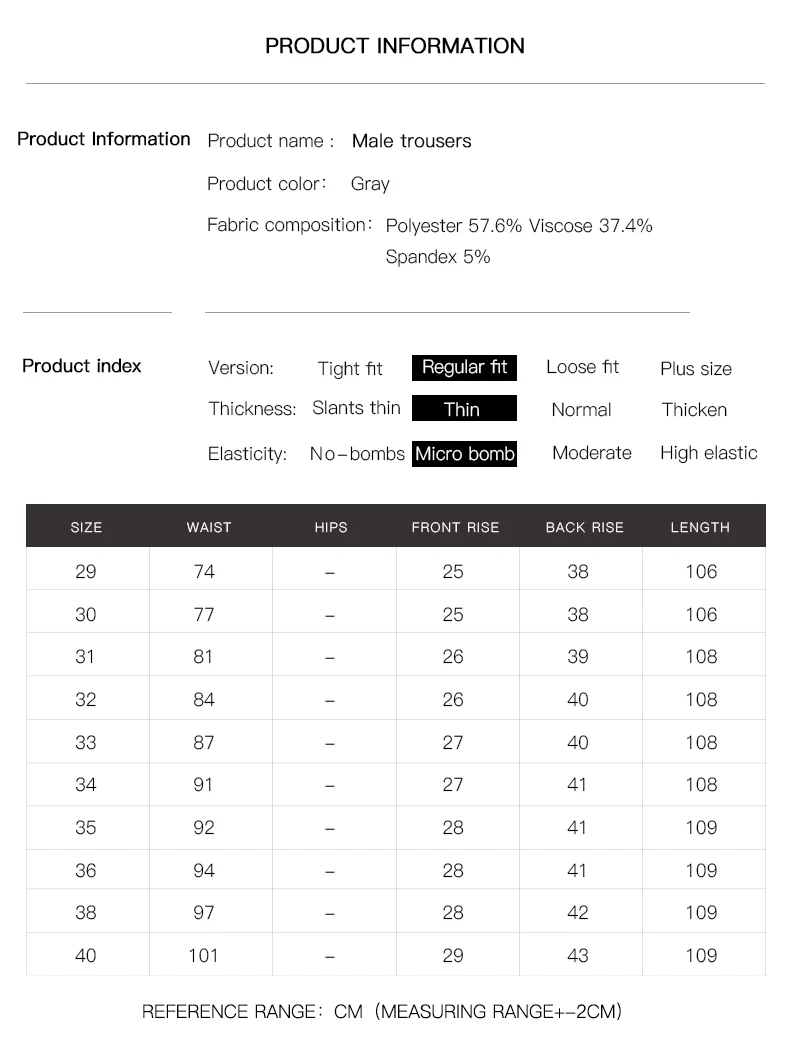
Task: Click the BACK RISE column header
Action: [x=584, y=527]
